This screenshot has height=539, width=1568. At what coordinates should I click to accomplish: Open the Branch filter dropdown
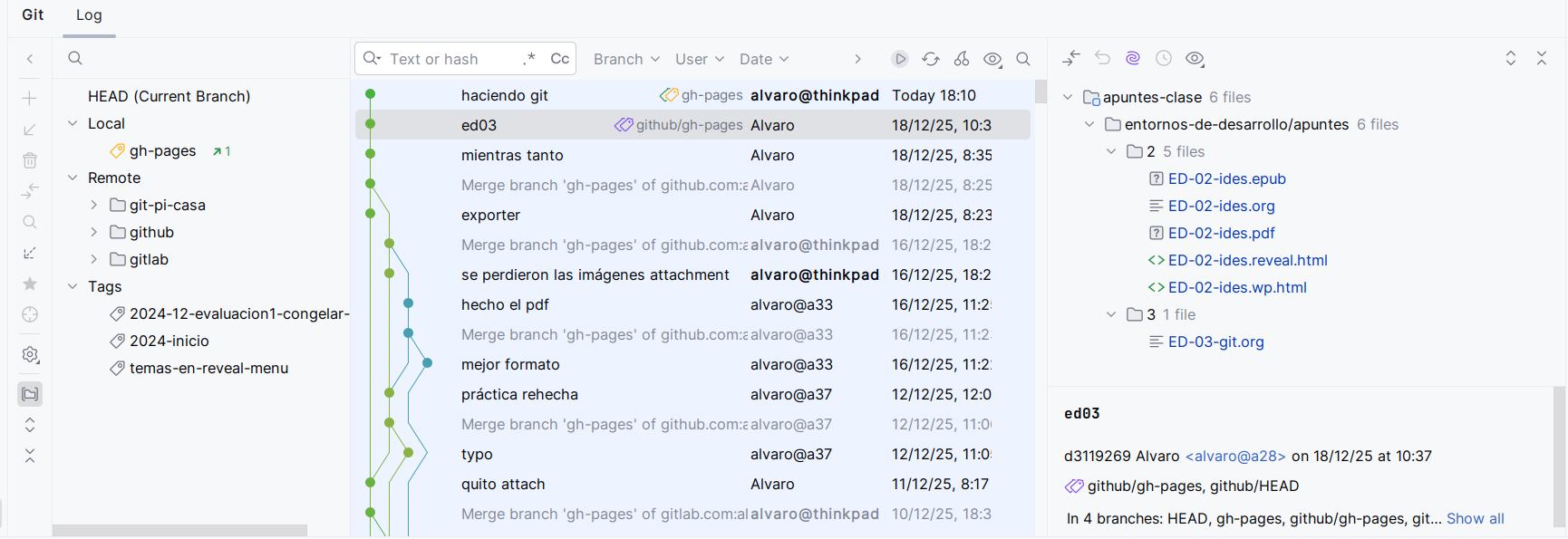626,59
